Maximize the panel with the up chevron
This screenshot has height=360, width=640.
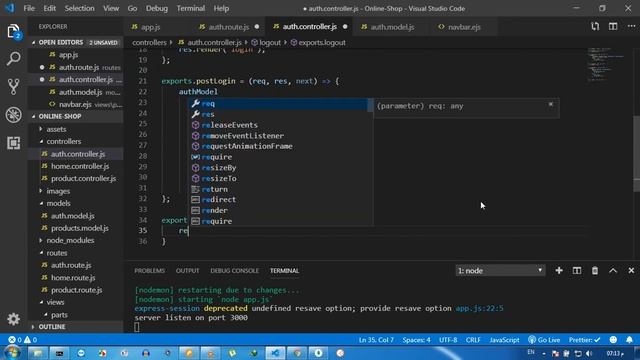coord(613,271)
